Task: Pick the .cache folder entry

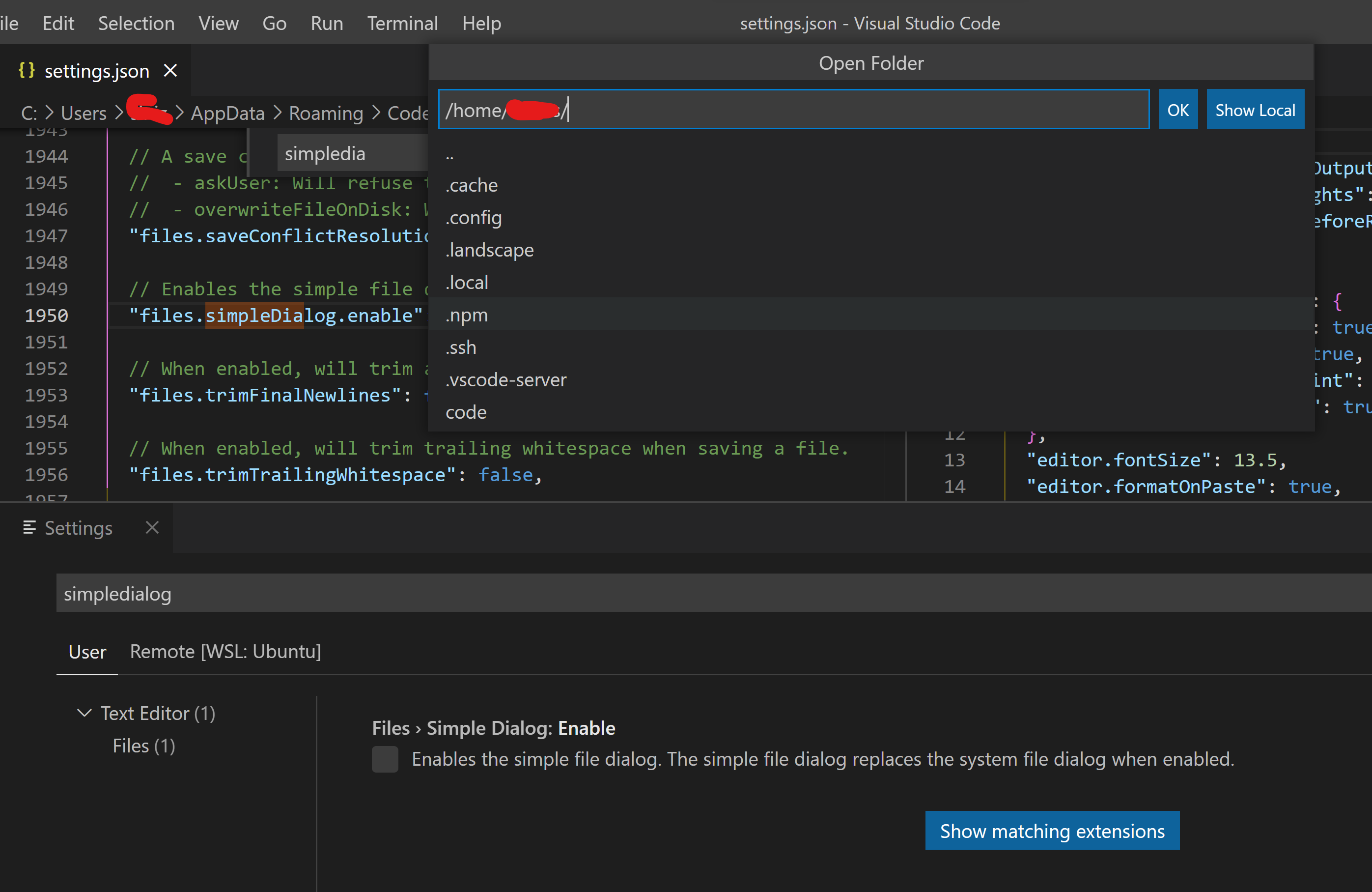Action: point(870,185)
